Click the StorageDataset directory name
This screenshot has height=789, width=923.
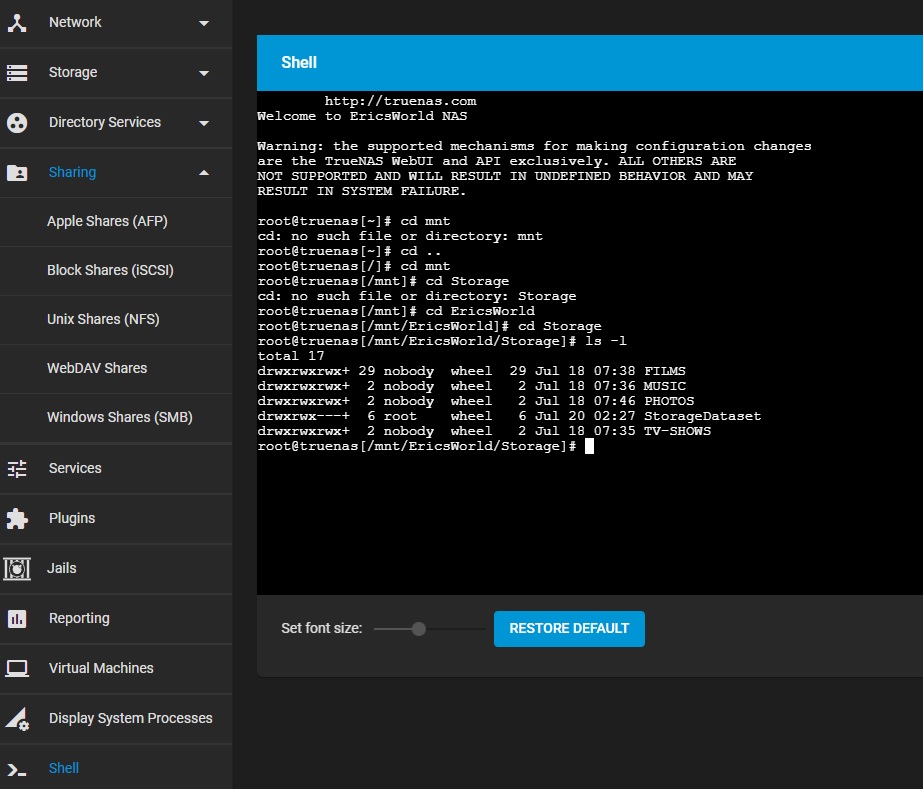702,416
